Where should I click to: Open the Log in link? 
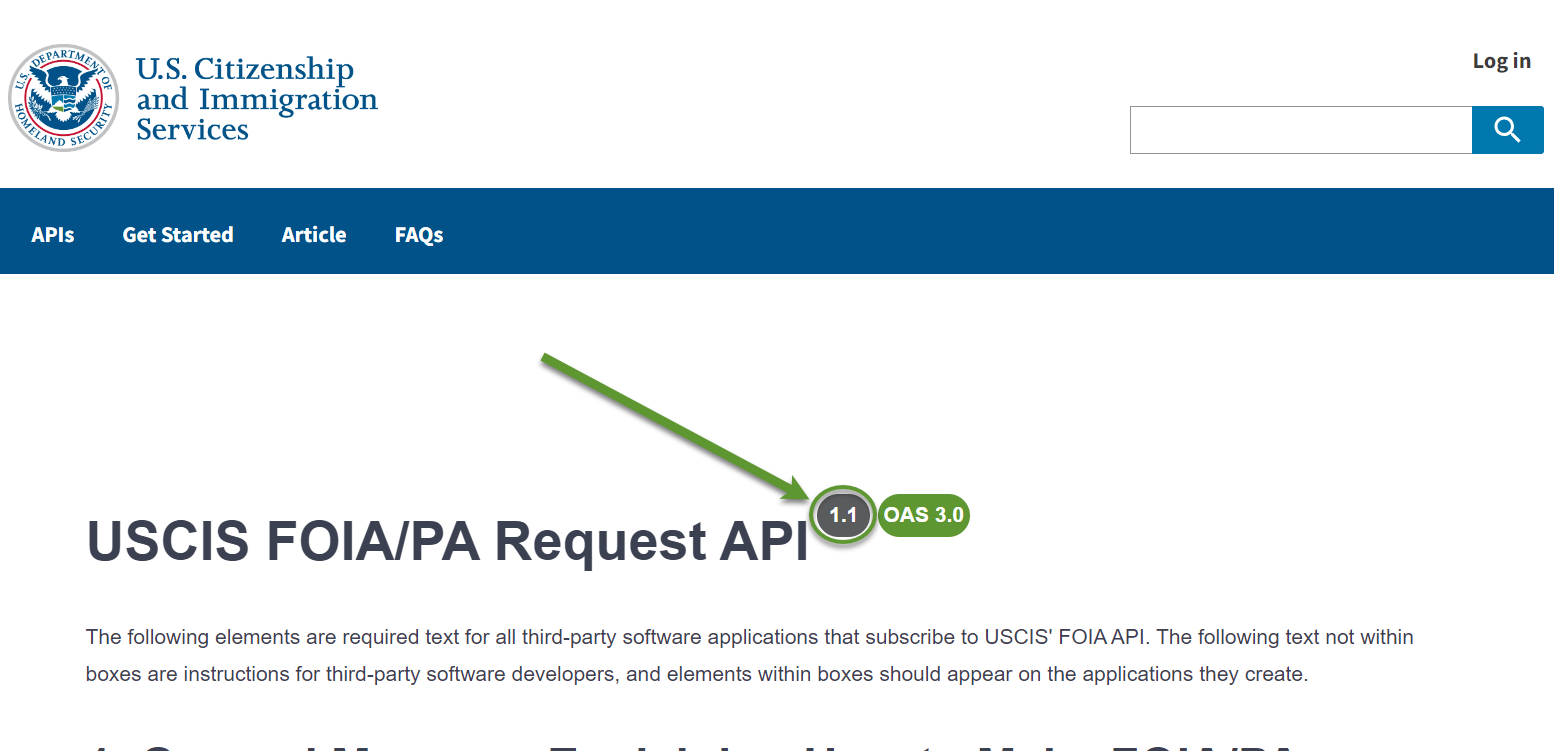click(1501, 61)
